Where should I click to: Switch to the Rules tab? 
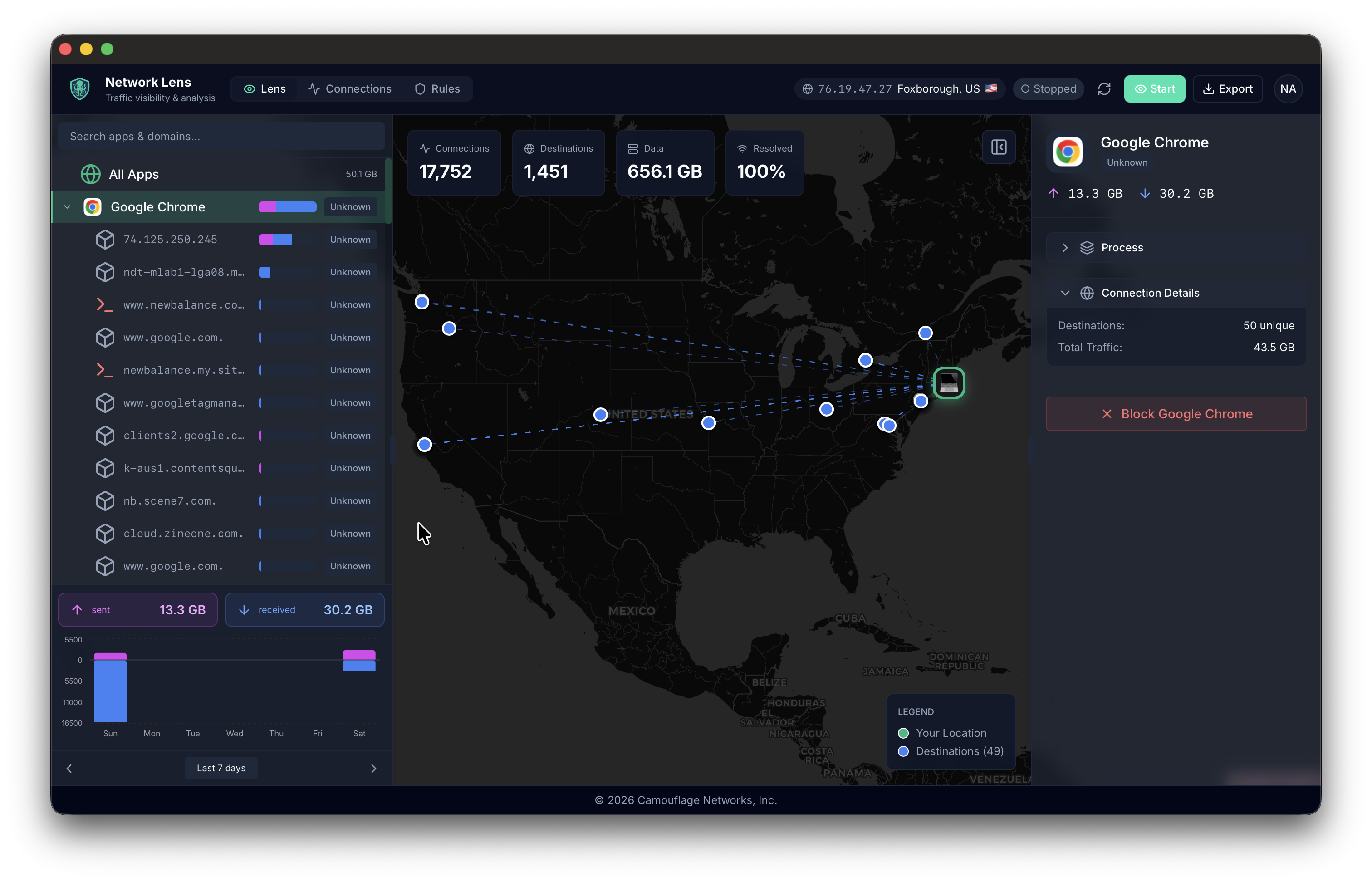[x=437, y=89]
